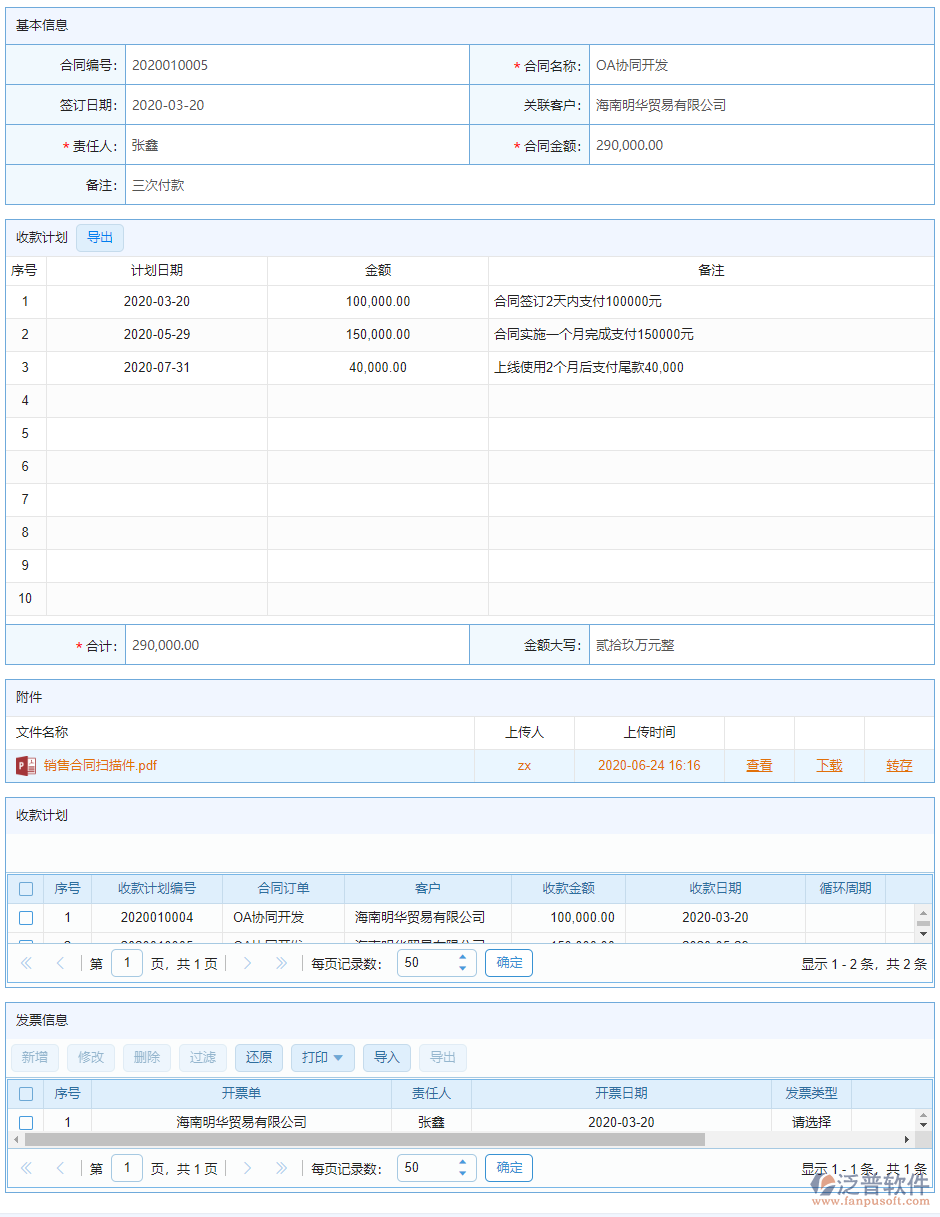Select the 过滤 filter icon
Image resolution: width=940 pixels, height=1217 pixels.
coord(203,1057)
